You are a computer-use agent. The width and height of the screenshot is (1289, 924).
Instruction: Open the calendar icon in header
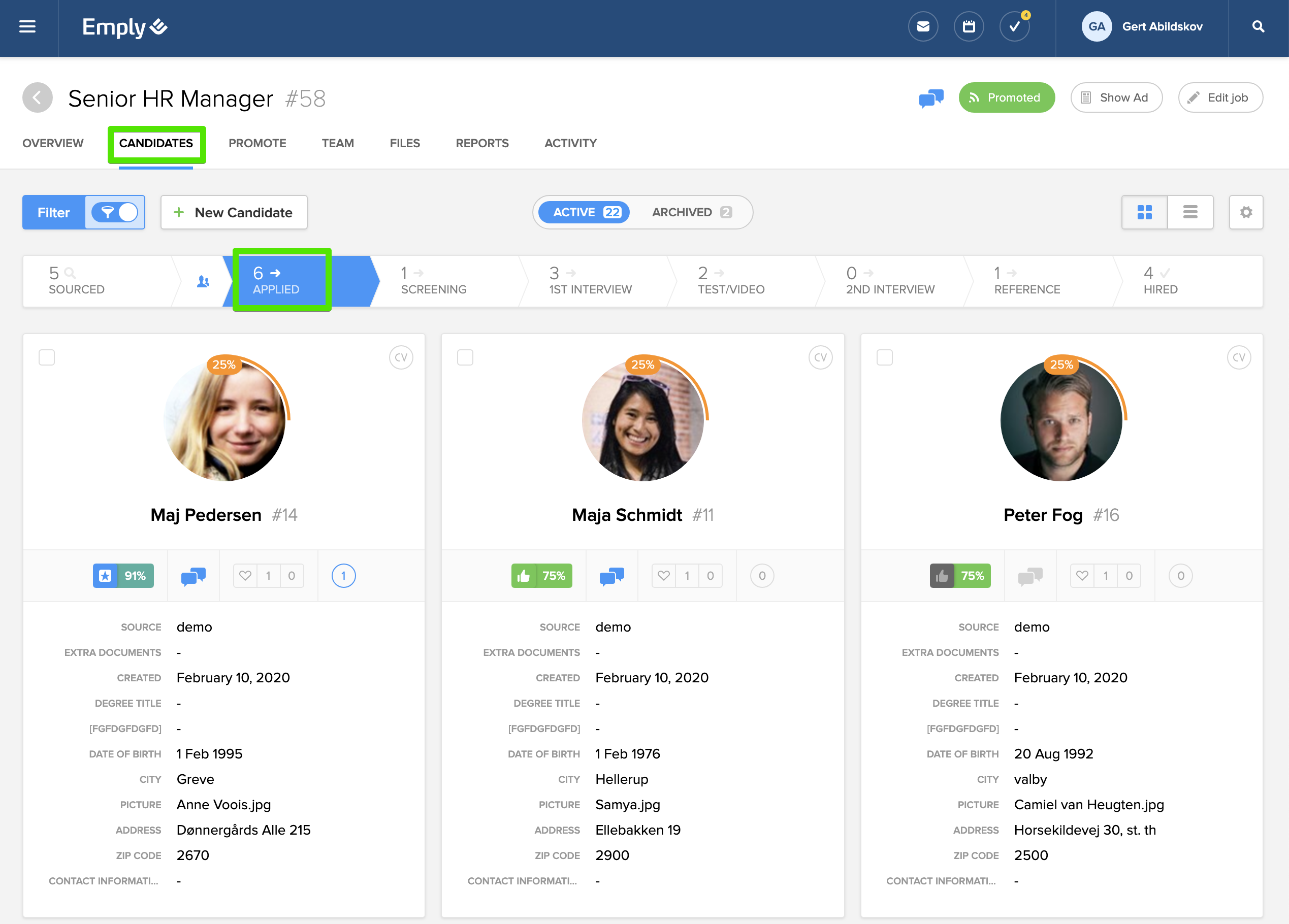pos(969,27)
